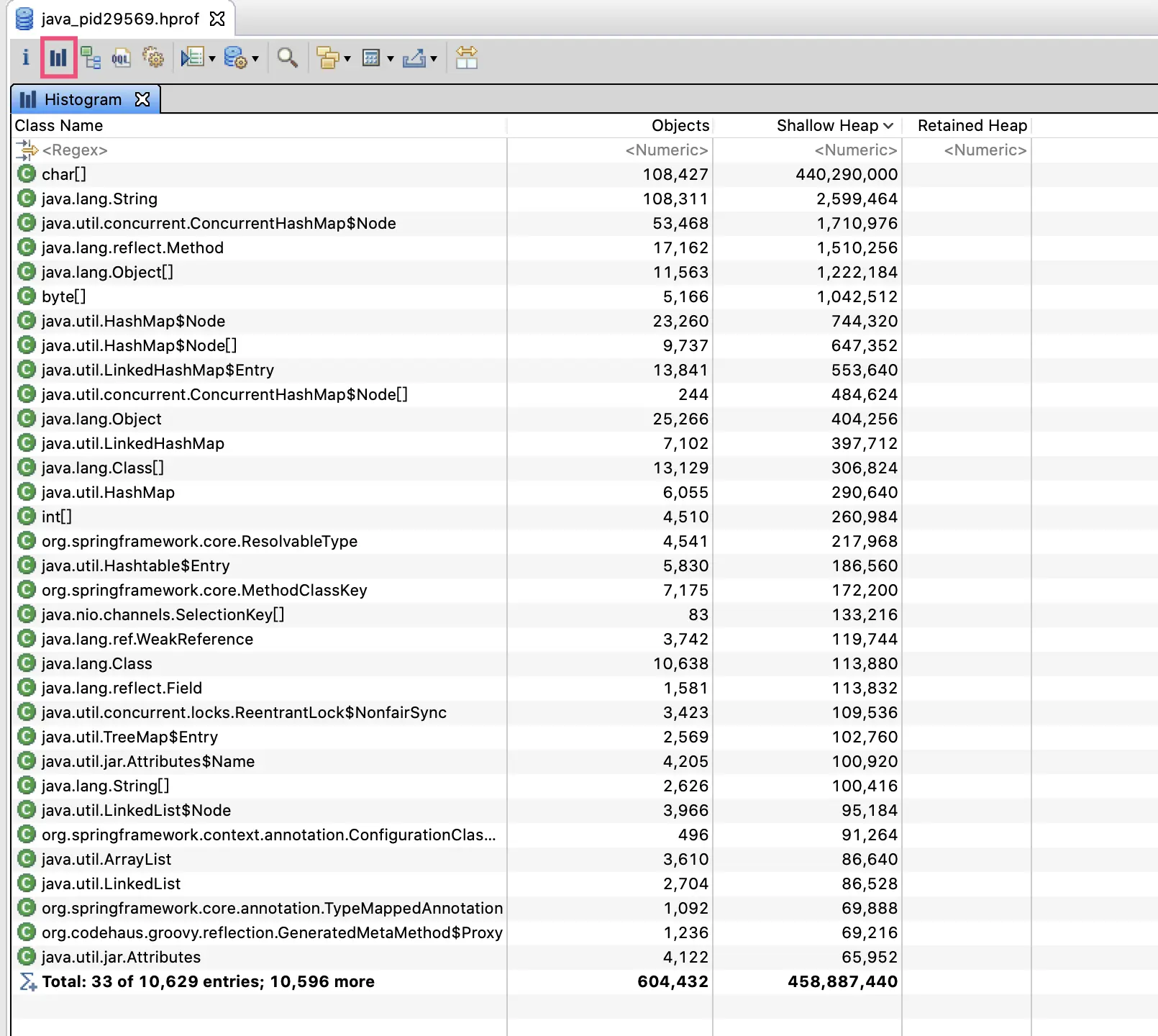Open the group result by dropdown
Viewport: 1158px width, 1036px height.
click(332, 58)
